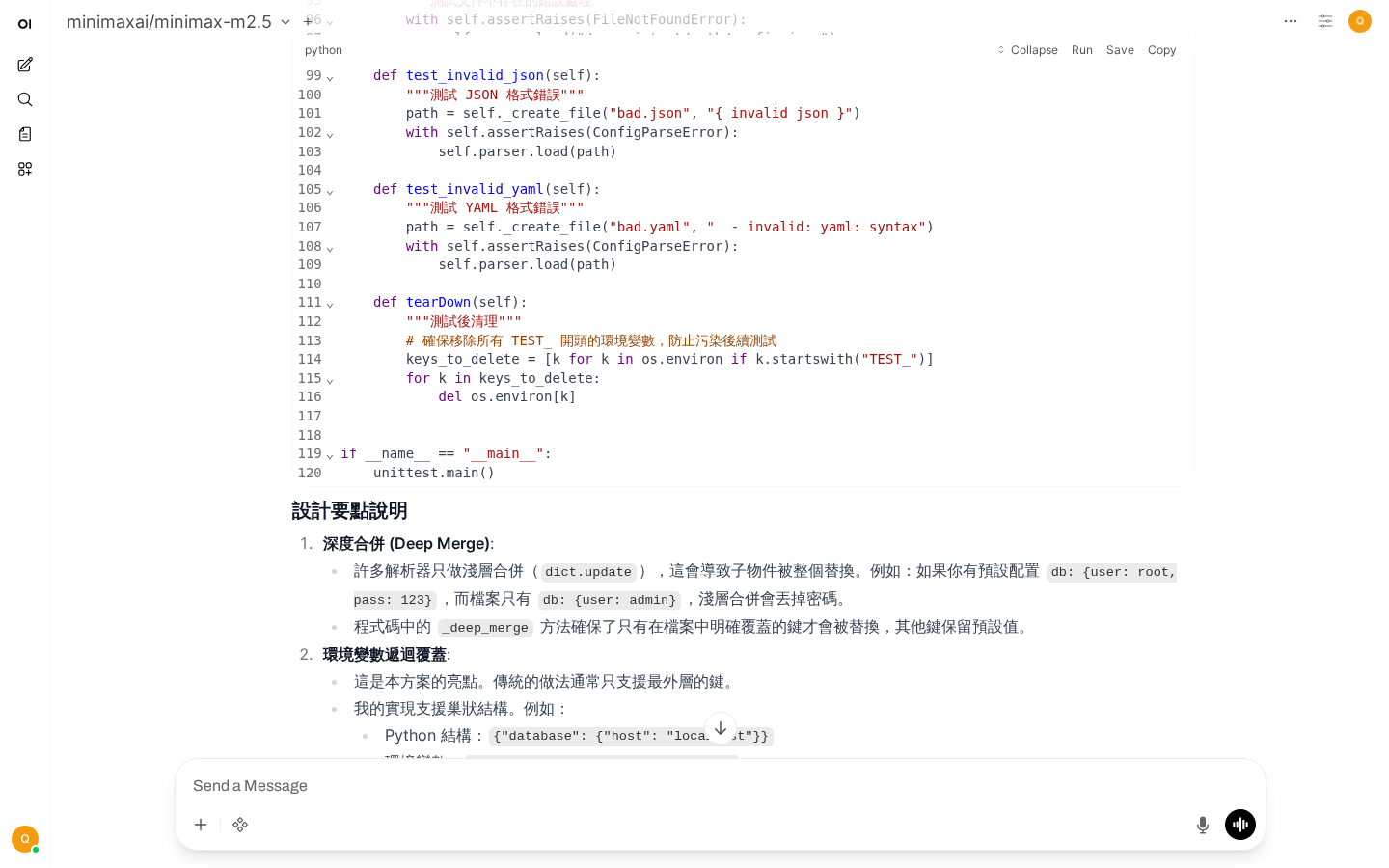Collapse the python code block
Viewport: 1389px width, 868px height.
click(x=1027, y=50)
